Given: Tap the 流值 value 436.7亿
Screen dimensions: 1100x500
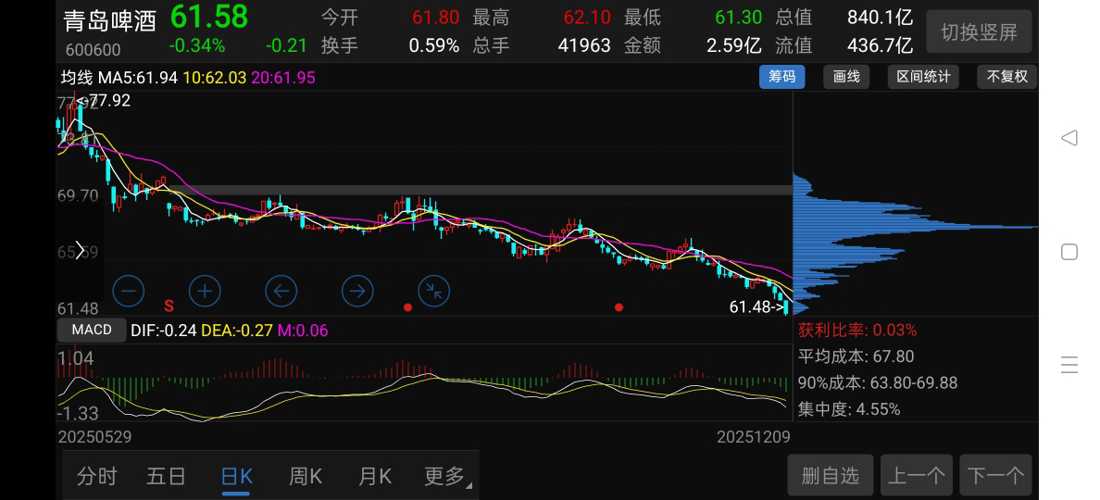Looking at the screenshot, I should coord(880,46).
